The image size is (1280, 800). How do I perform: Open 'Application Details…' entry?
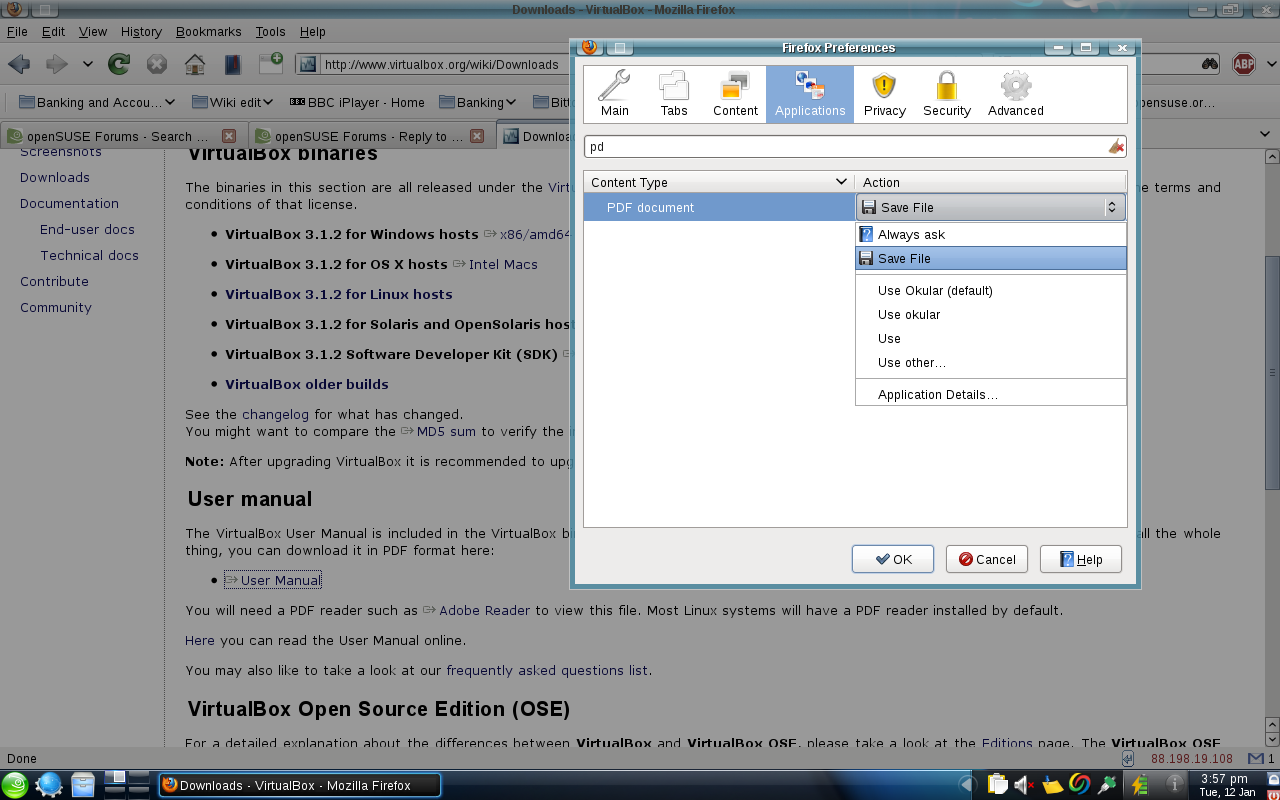click(x=990, y=395)
